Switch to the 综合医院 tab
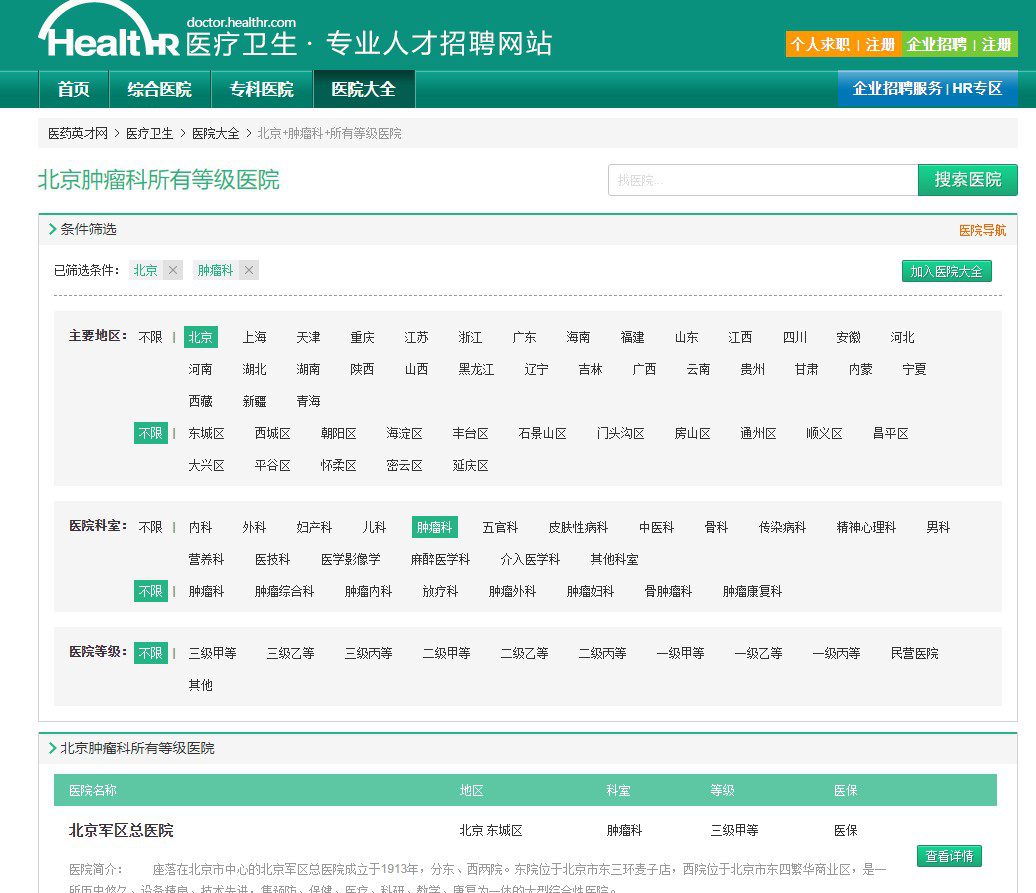Image resolution: width=1036 pixels, height=893 pixels. [x=160, y=89]
